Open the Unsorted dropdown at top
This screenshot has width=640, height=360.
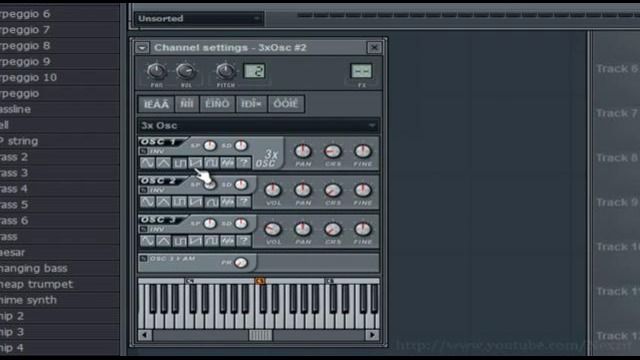click(199, 18)
